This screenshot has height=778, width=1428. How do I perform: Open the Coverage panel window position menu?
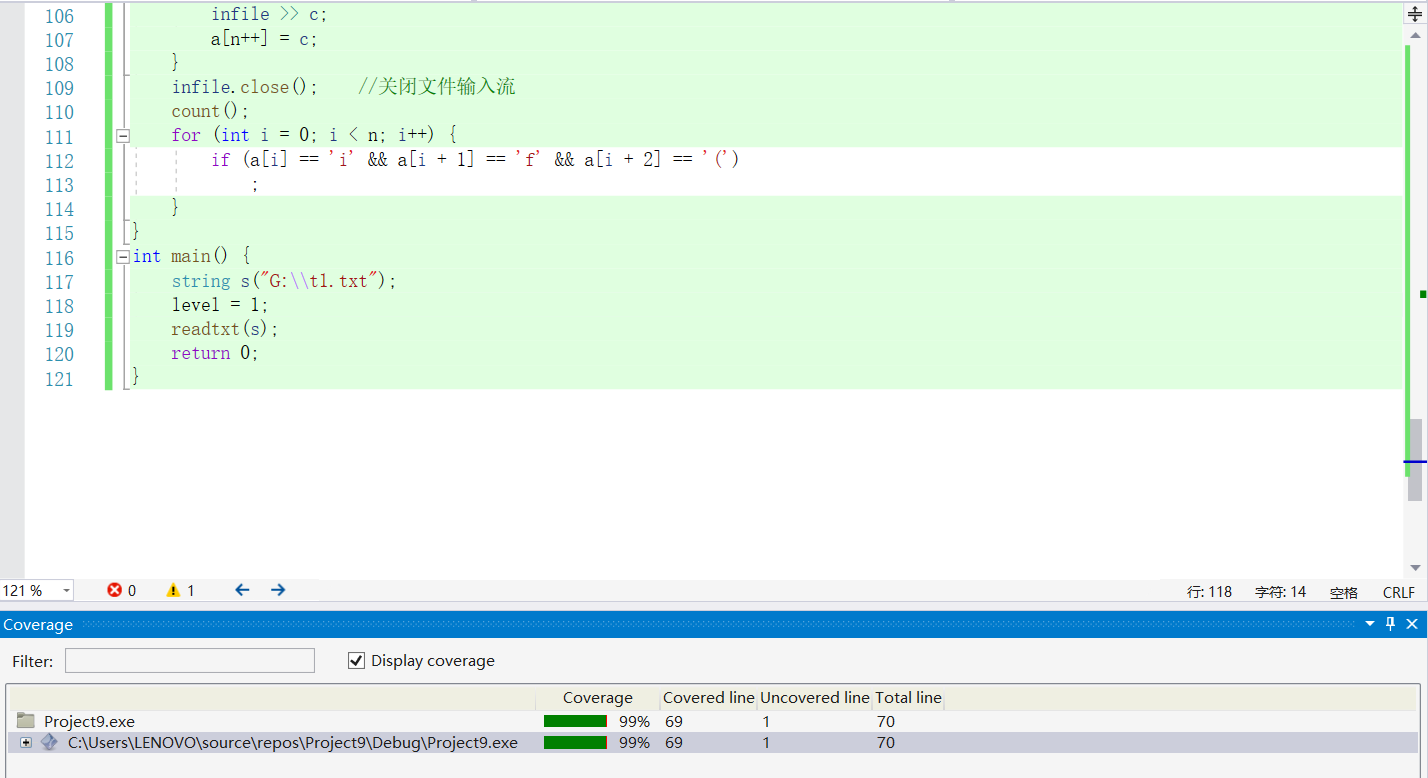tap(1370, 624)
